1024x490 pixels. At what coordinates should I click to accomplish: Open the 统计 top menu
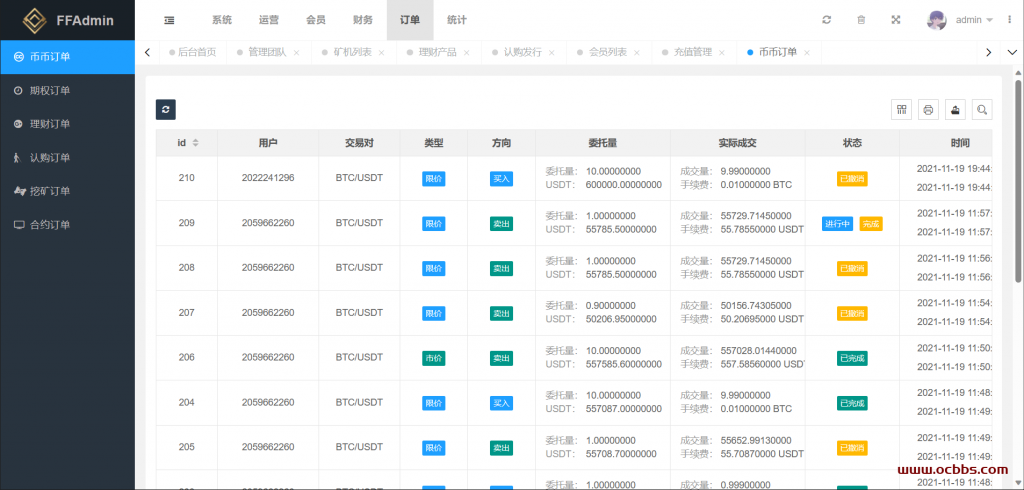pyautogui.click(x=456, y=20)
